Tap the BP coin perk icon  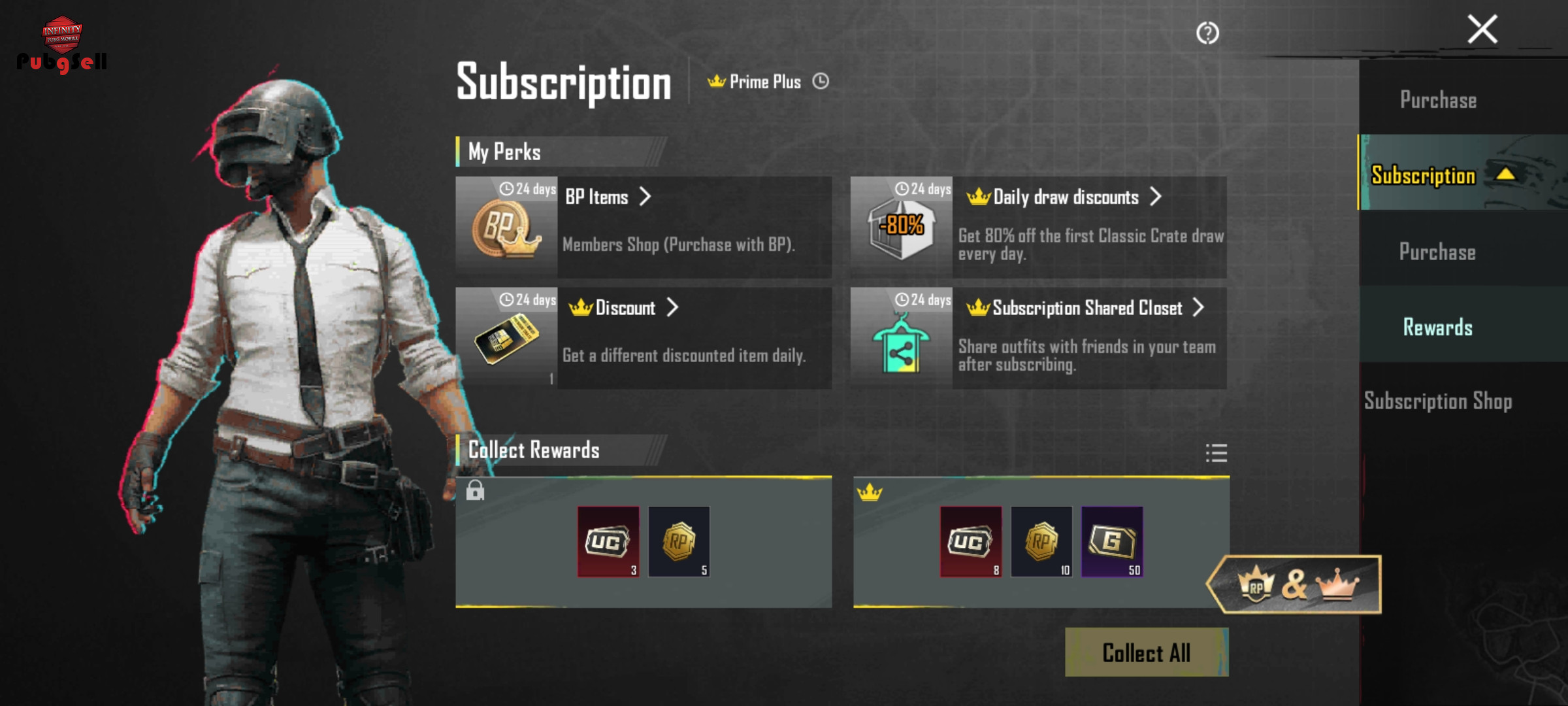click(506, 228)
